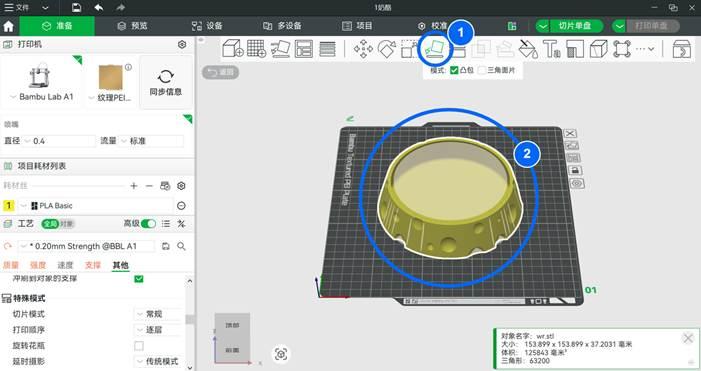Screen dimensions: 701x371
Task: Click the plate remove X icon
Action: tap(570, 133)
